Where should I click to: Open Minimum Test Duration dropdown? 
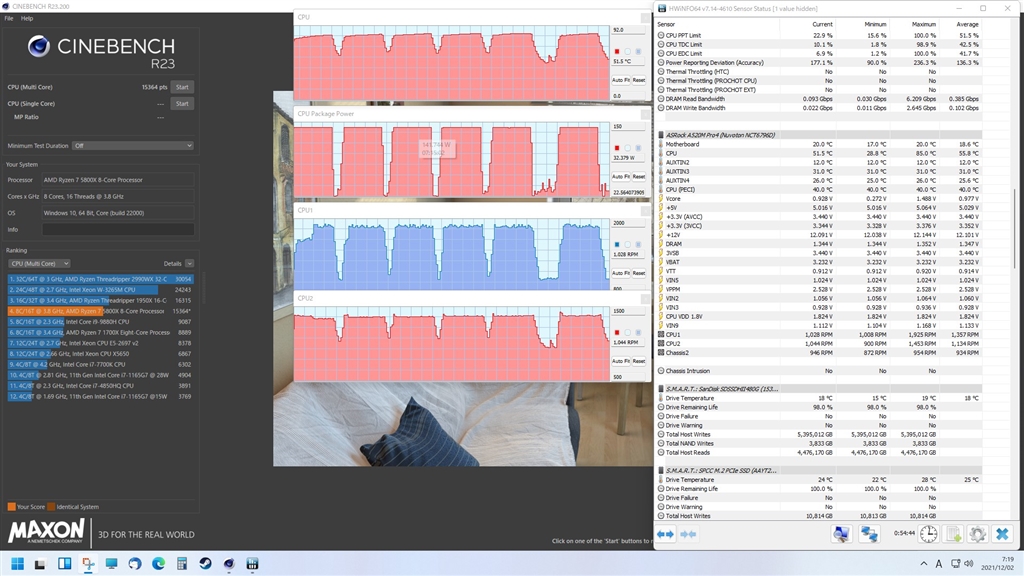point(133,146)
